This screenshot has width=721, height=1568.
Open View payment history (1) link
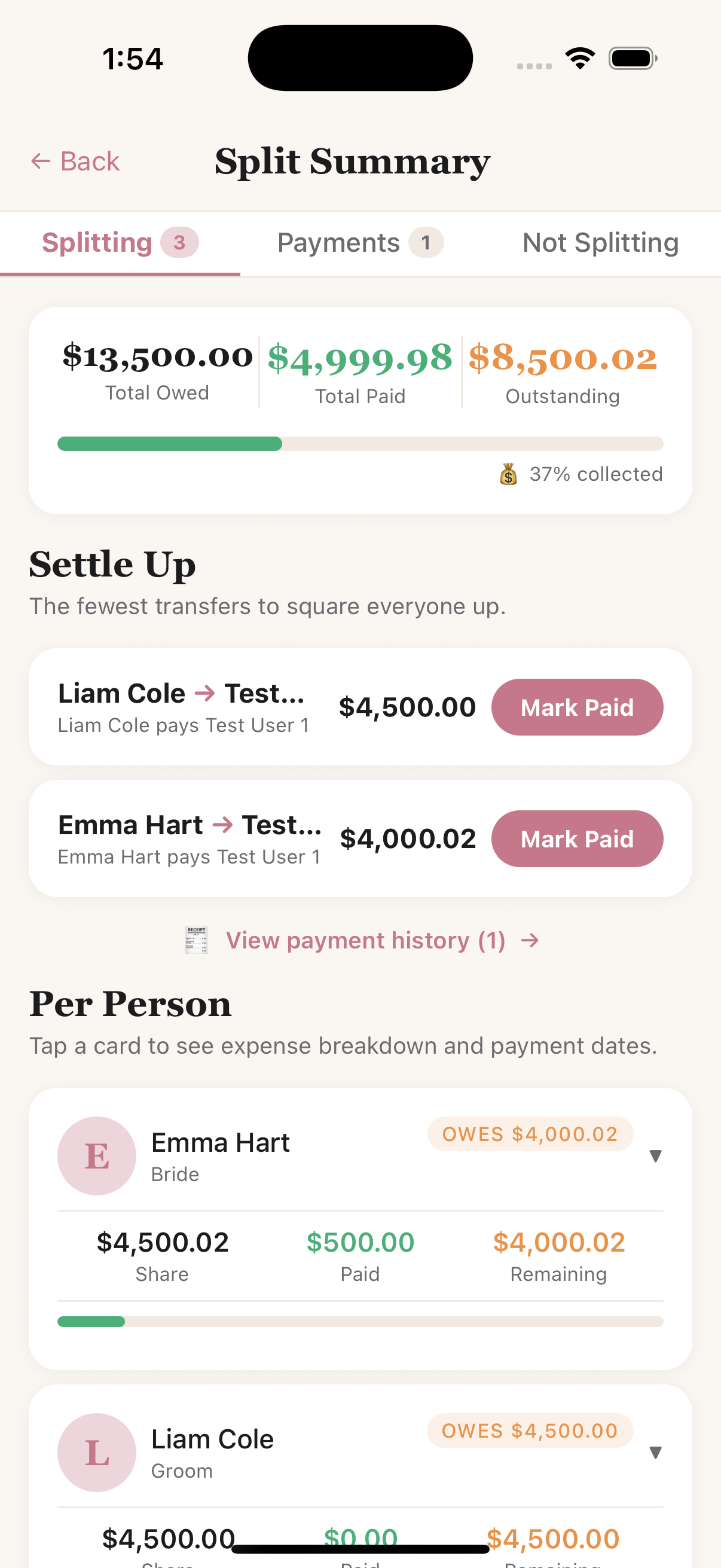[366, 941]
